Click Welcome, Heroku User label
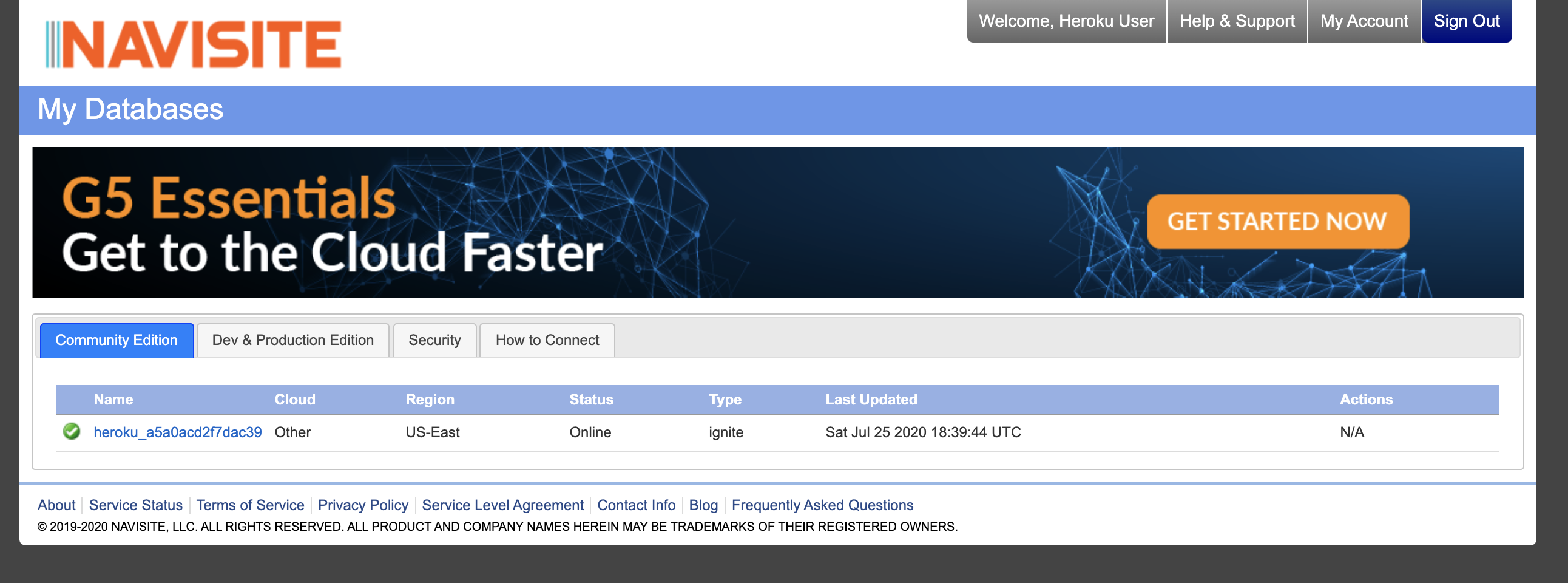The height and width of the screenshot is (583, 1568). tap(1066, 21)
